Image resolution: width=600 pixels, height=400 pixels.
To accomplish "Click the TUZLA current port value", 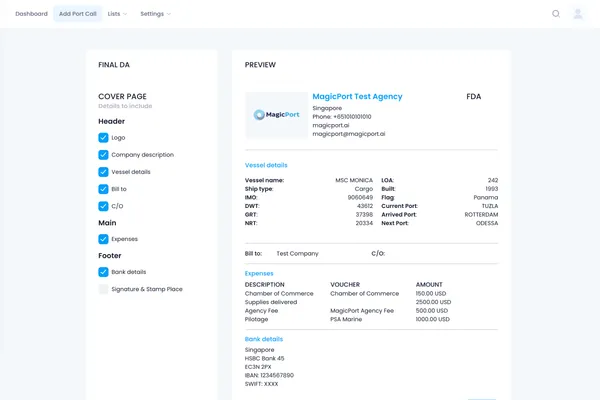I will [x=490, y=206].
